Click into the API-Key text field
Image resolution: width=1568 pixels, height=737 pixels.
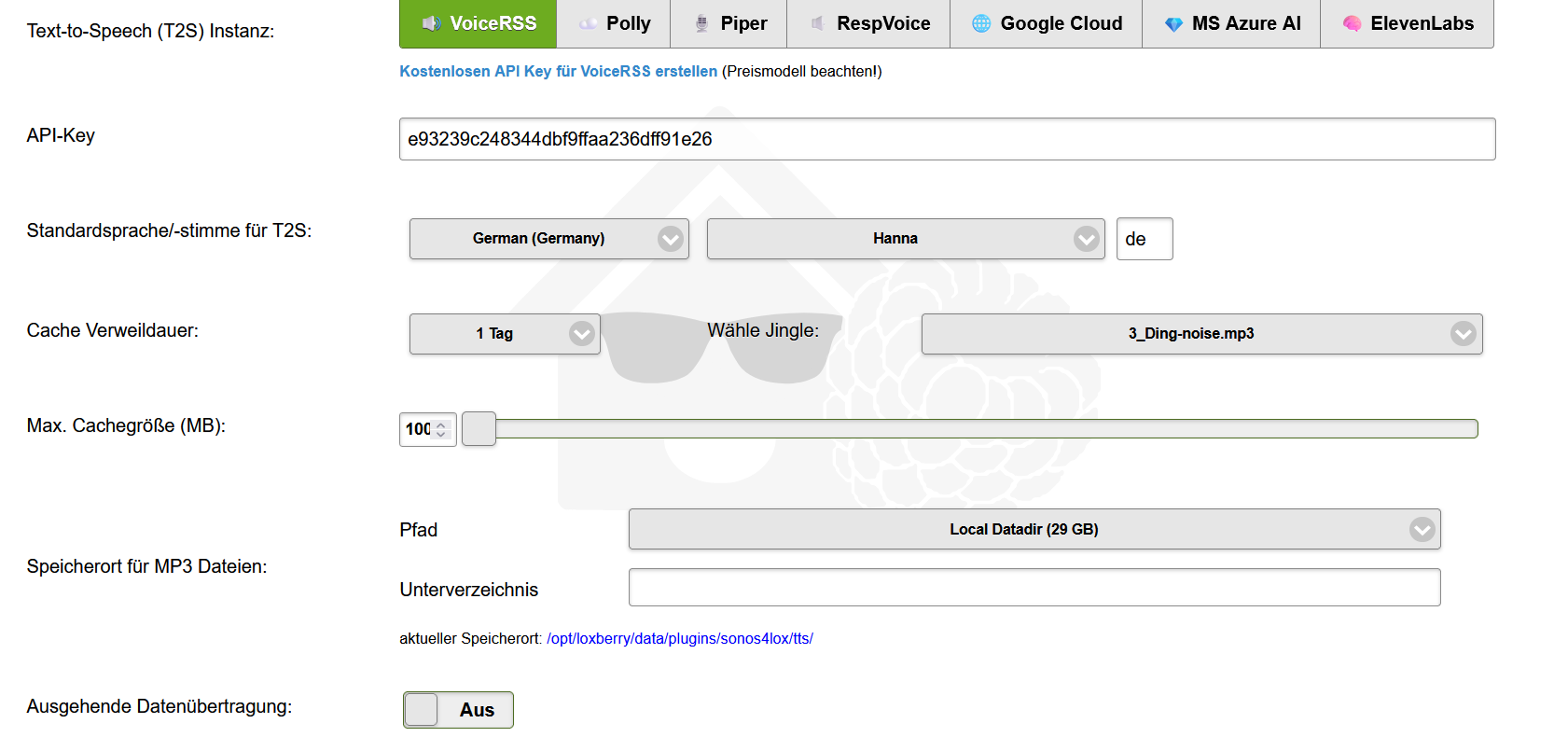tap(947, 139)
